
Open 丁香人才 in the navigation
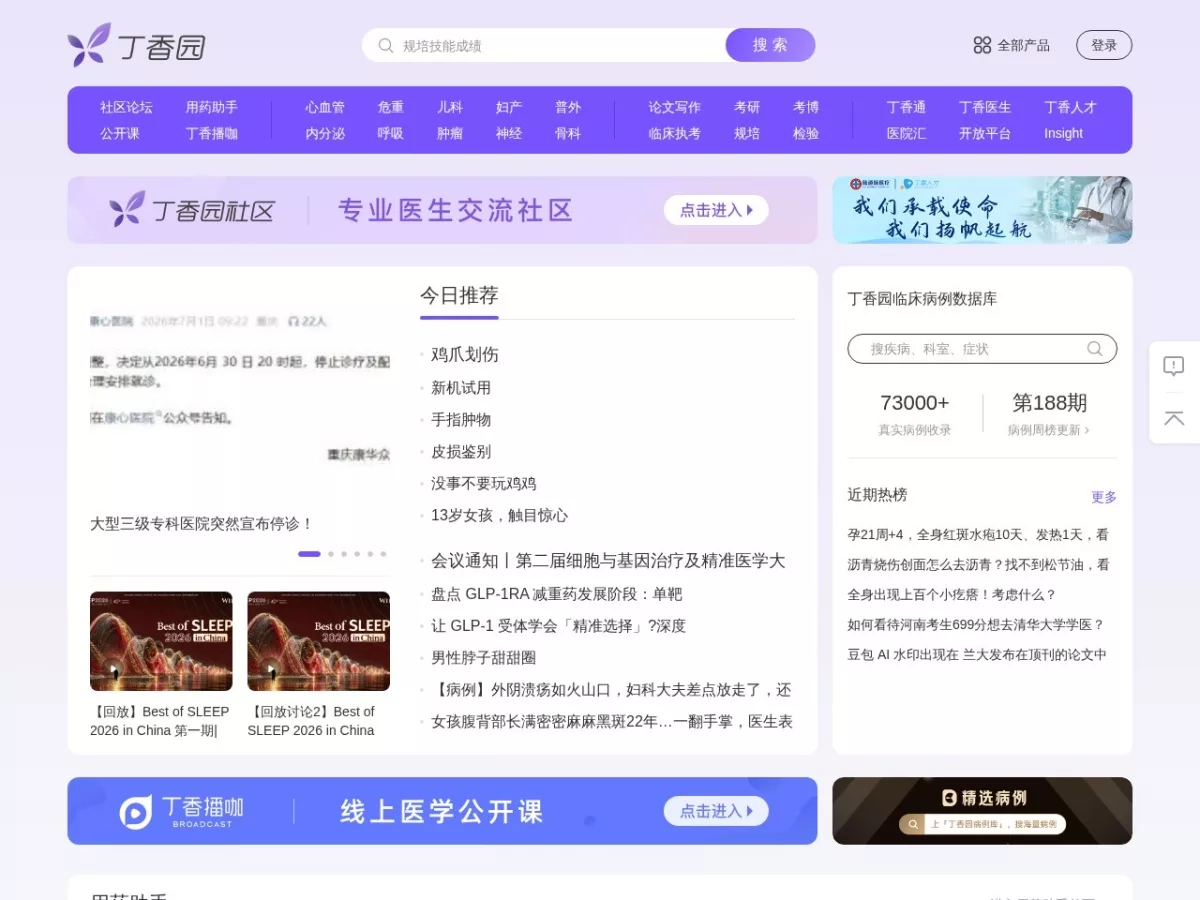(x=1071, y=107)
